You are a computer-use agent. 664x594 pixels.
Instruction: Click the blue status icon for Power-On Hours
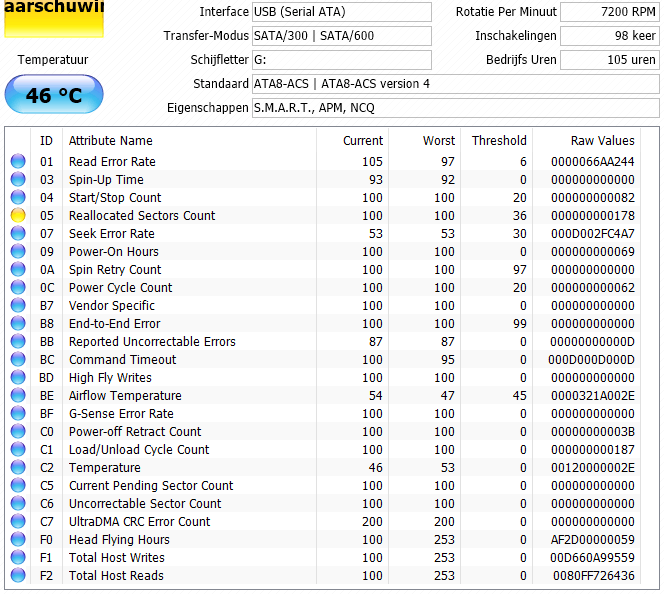[18, 251]
